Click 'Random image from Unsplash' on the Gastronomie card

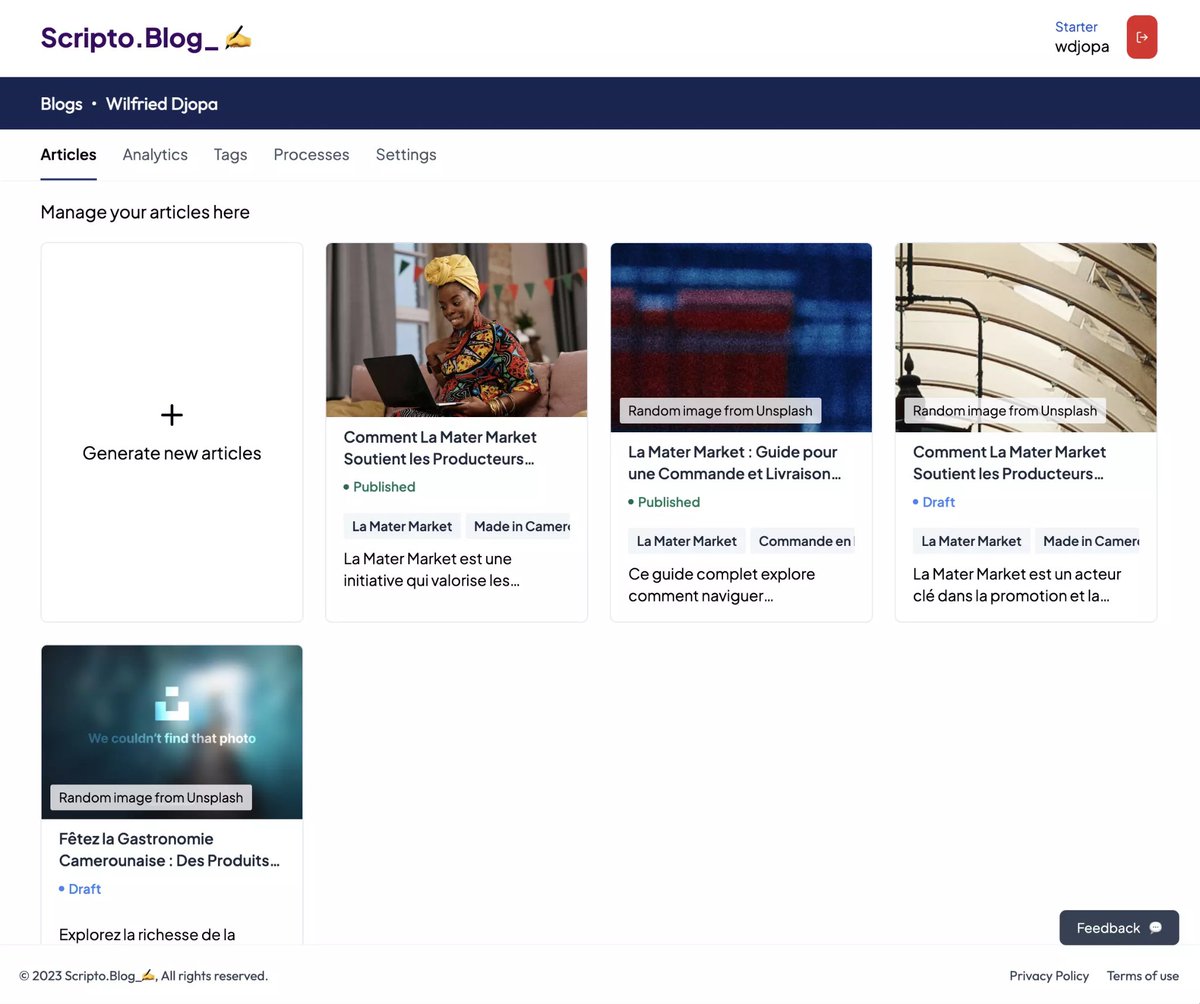click(151, 798)
